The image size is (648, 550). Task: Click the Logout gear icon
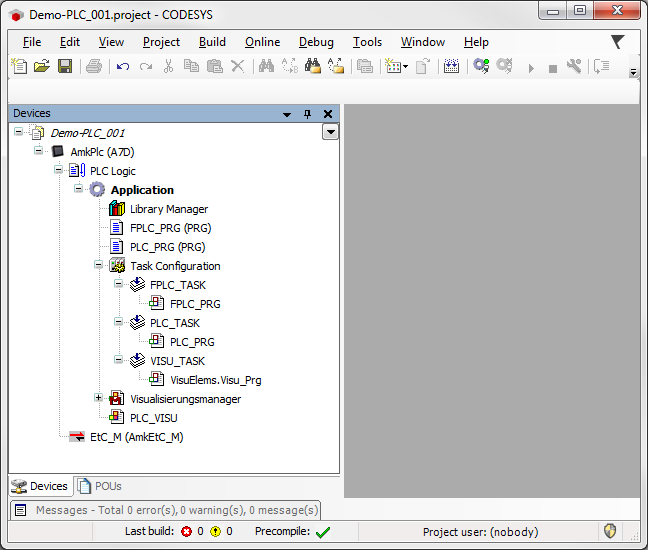(x=504, y=66)
